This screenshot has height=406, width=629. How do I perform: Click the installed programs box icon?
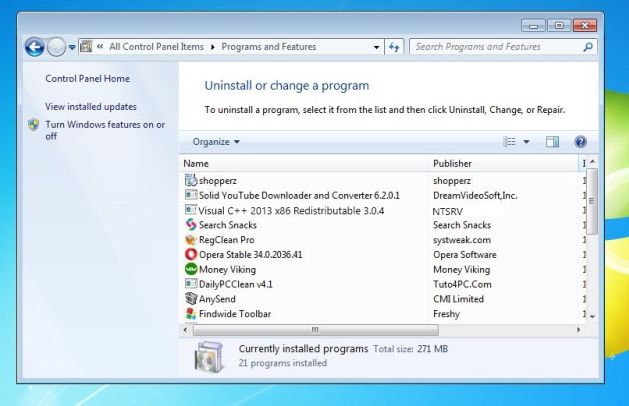click(x=209, y=357)
